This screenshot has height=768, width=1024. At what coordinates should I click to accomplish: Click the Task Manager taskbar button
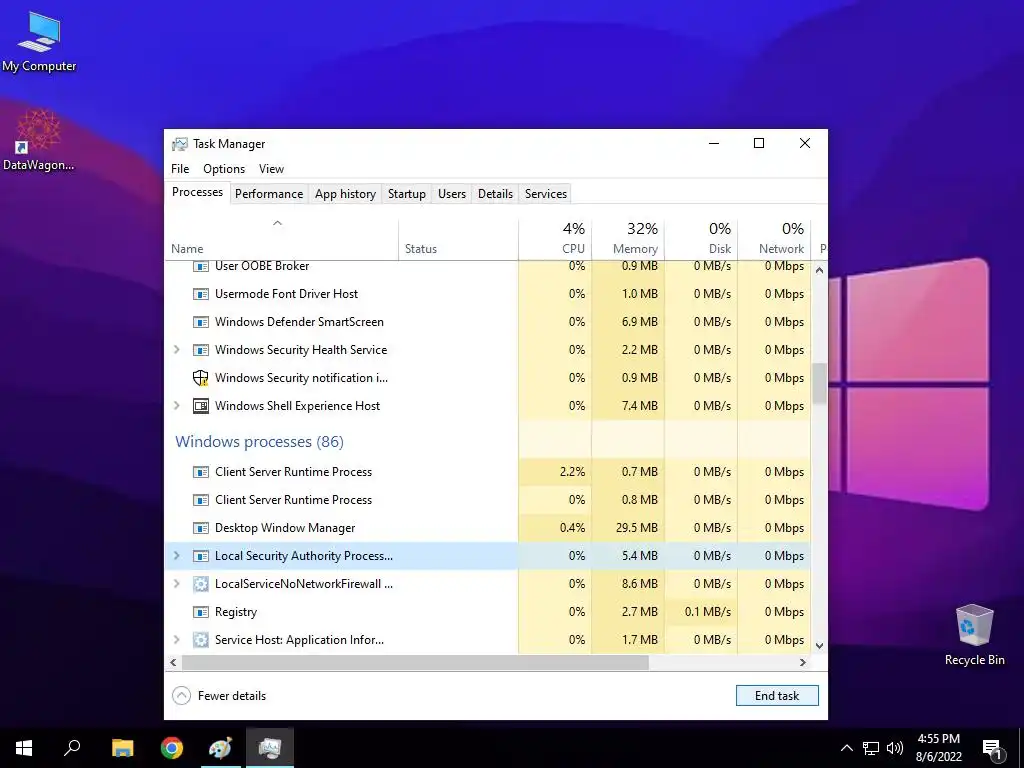pos(270,748)
